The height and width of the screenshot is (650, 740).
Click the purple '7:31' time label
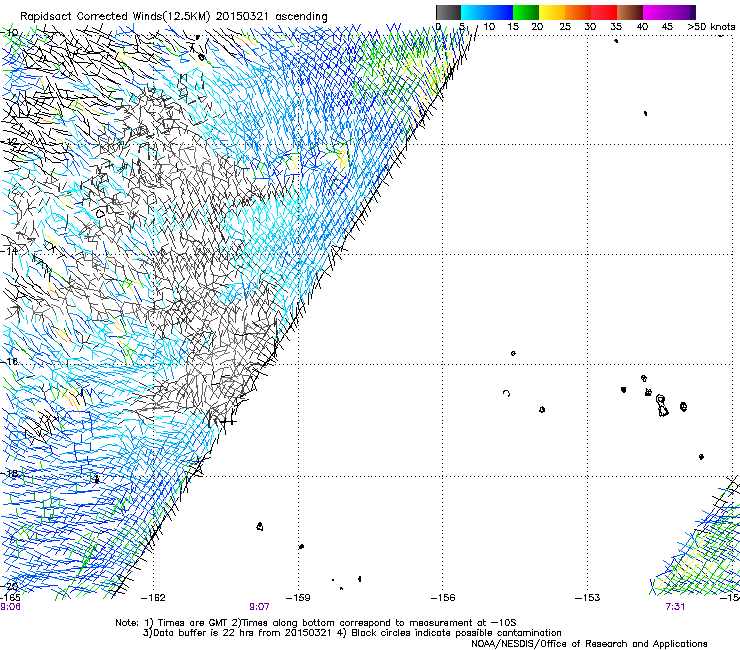(675, 607)
